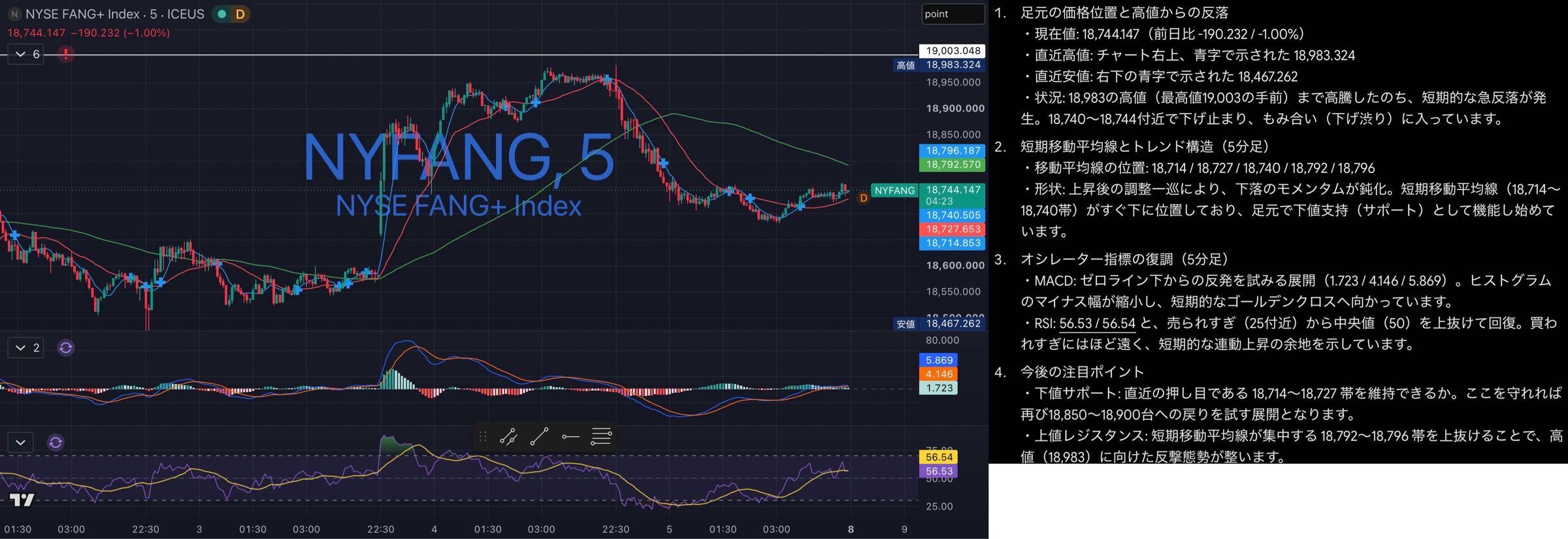Image resolution: width=1568 pixels, height=539 pixels.
Task: Click the 25.00 level on RSI axis
Action: coord(939,506)
